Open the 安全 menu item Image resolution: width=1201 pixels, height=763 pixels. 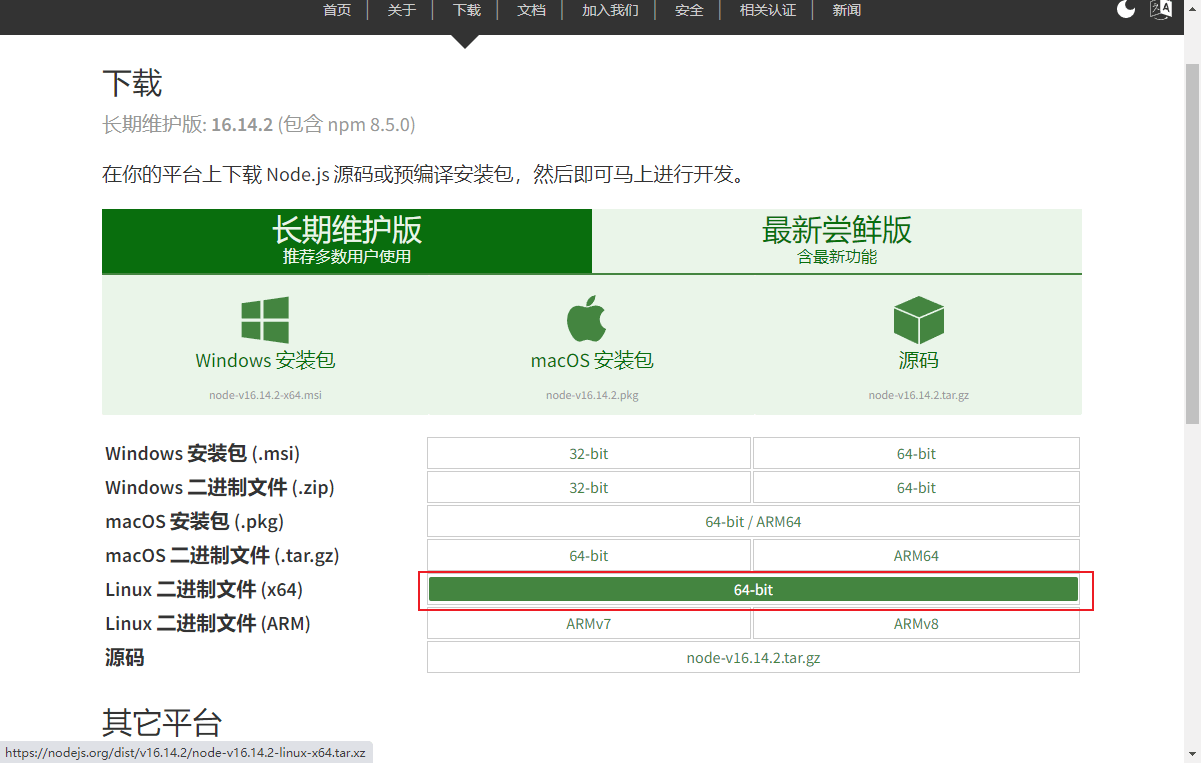point(688,10)
